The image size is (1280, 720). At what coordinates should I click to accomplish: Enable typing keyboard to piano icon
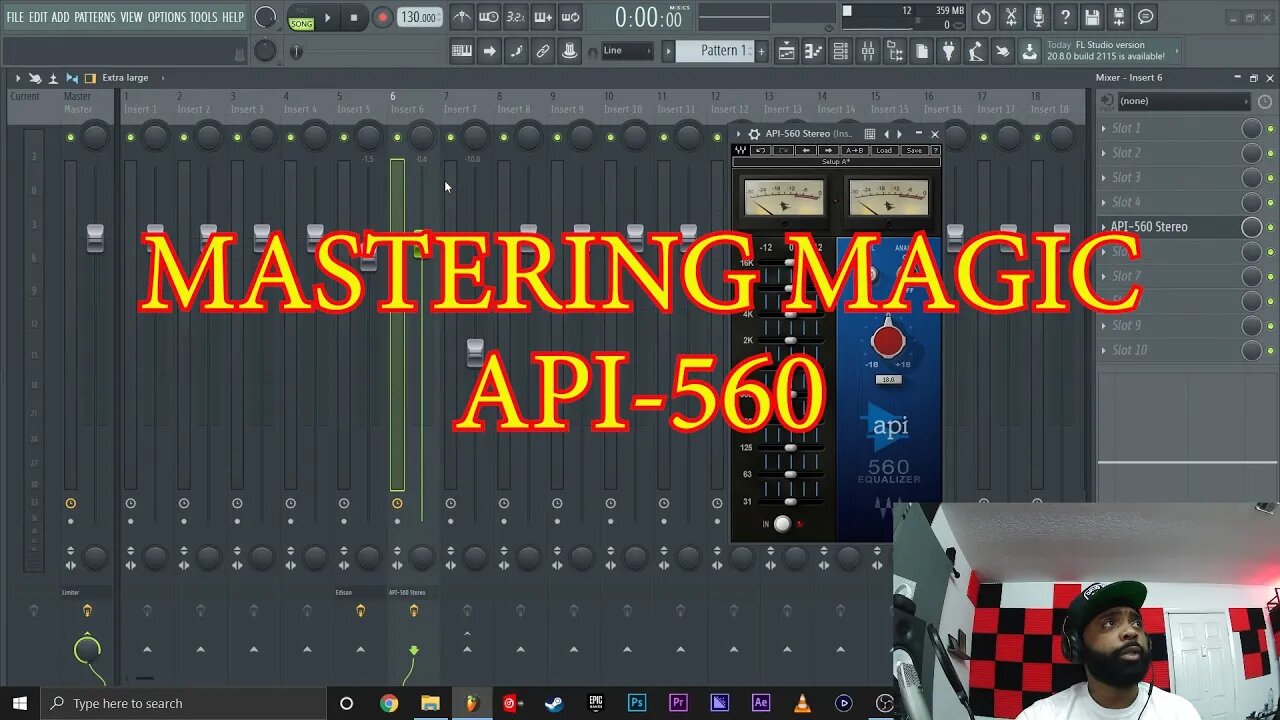(462, 51)
